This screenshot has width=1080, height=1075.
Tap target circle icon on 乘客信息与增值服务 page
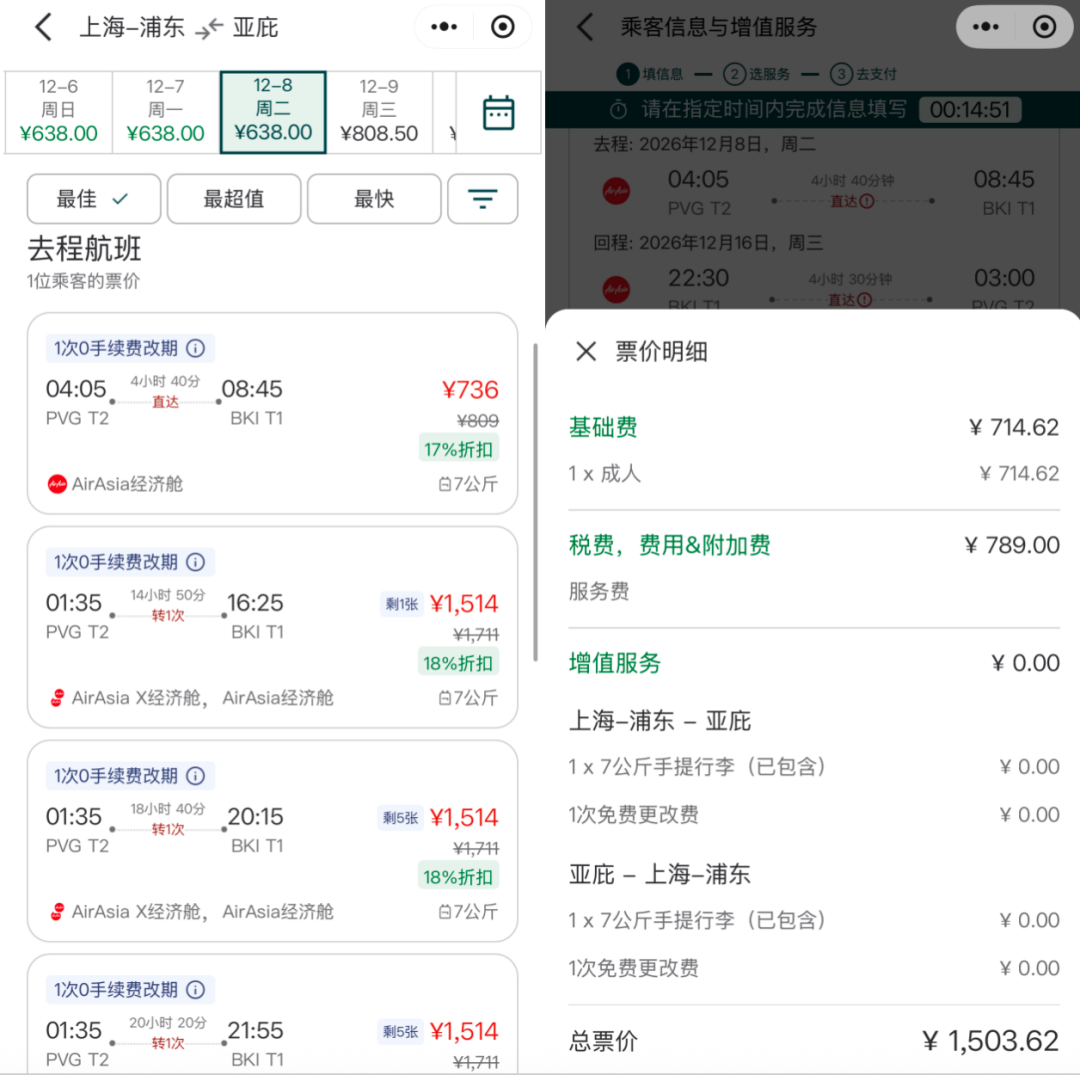[x=1044, y=27]
